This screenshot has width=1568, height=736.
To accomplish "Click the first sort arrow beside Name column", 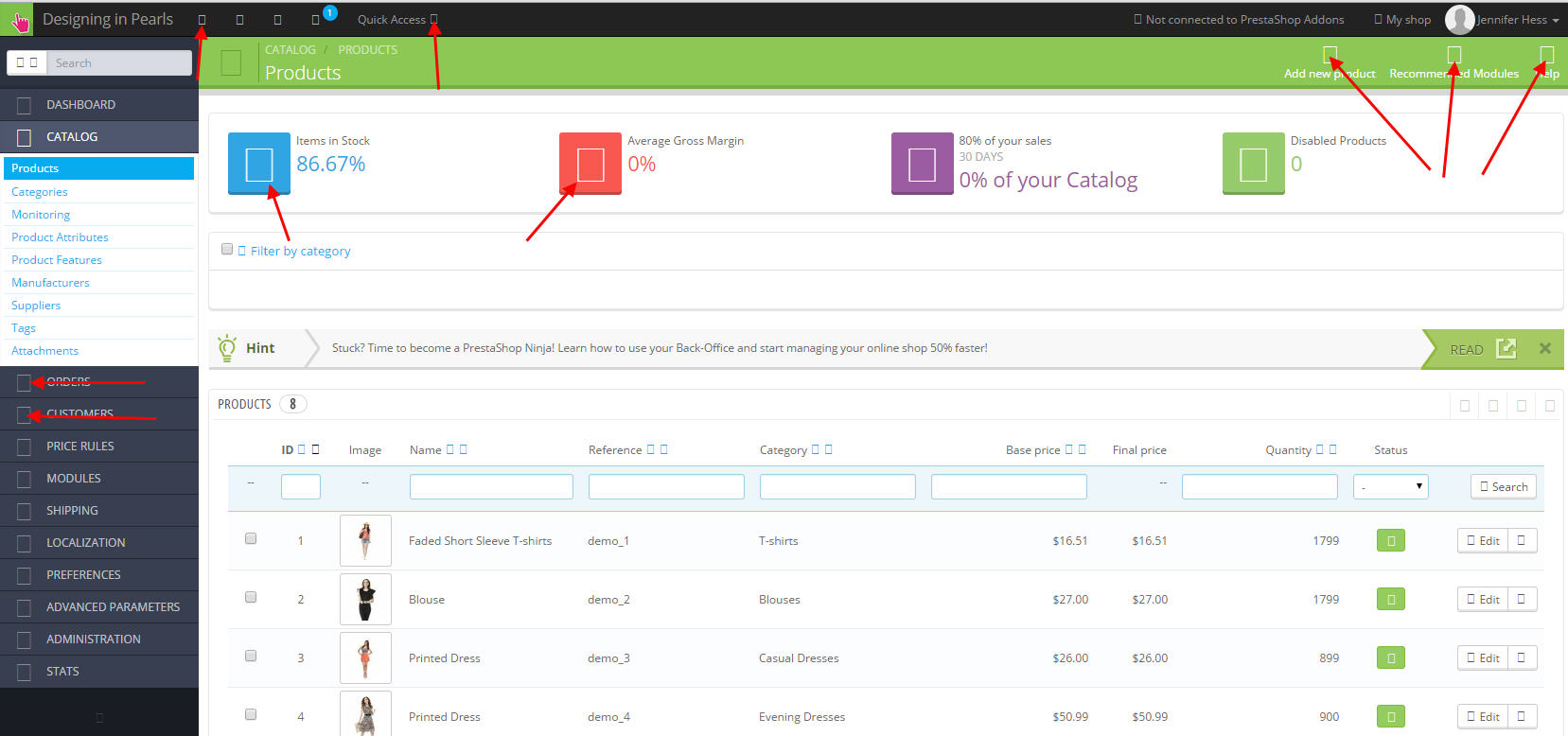I will pos(450,449).
